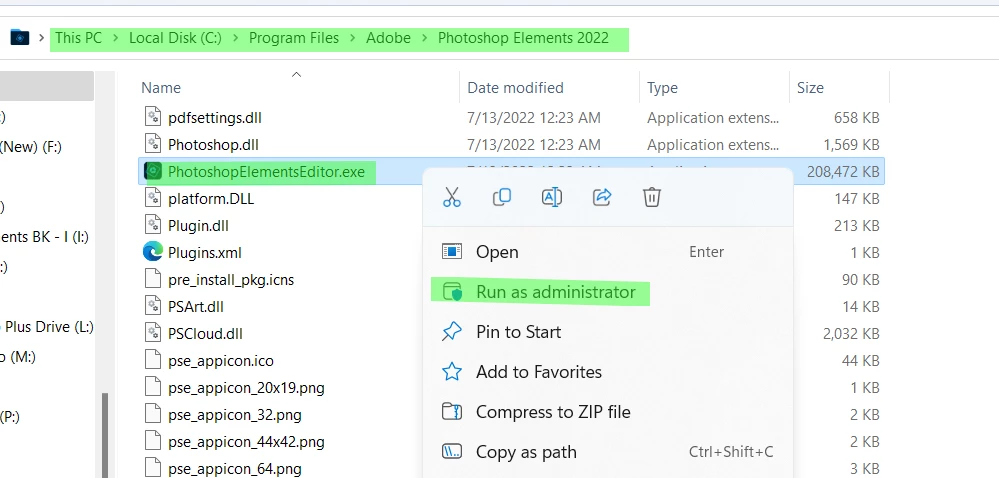Click Photoshop Elements 2022 breadcrumb

[523, 38]
